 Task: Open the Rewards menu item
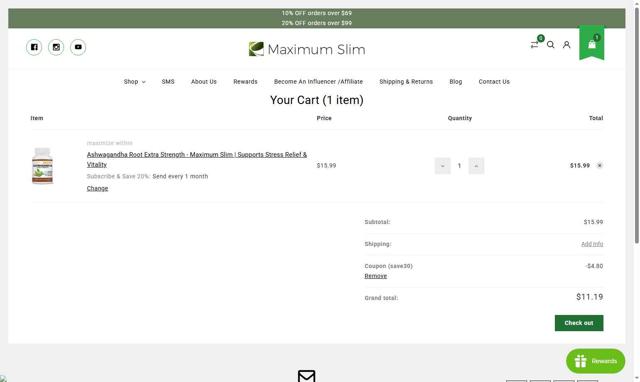point(245,82)
